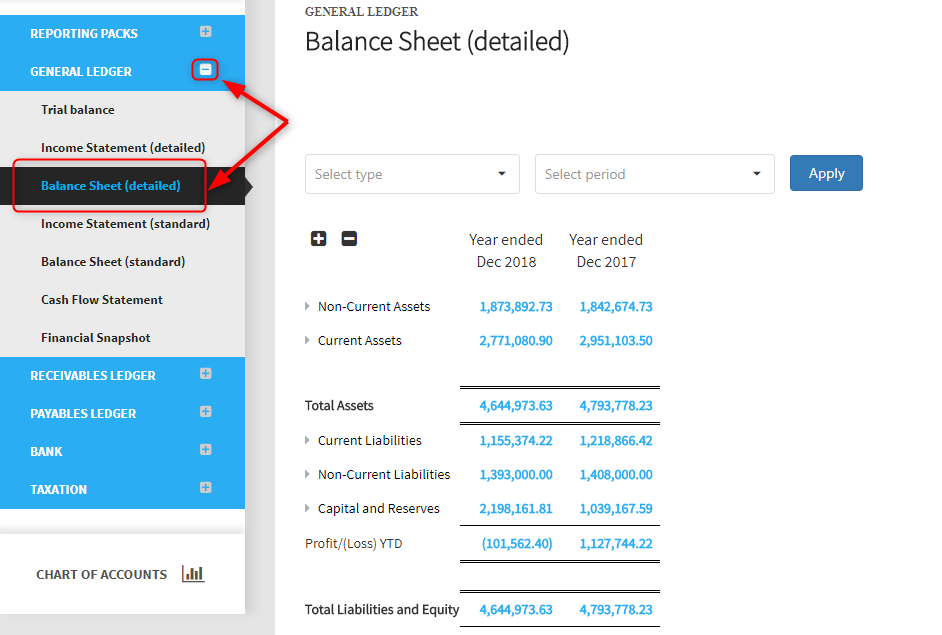
Task: Expand the Capital and Reserves row triangle
Action: point(307,509)
